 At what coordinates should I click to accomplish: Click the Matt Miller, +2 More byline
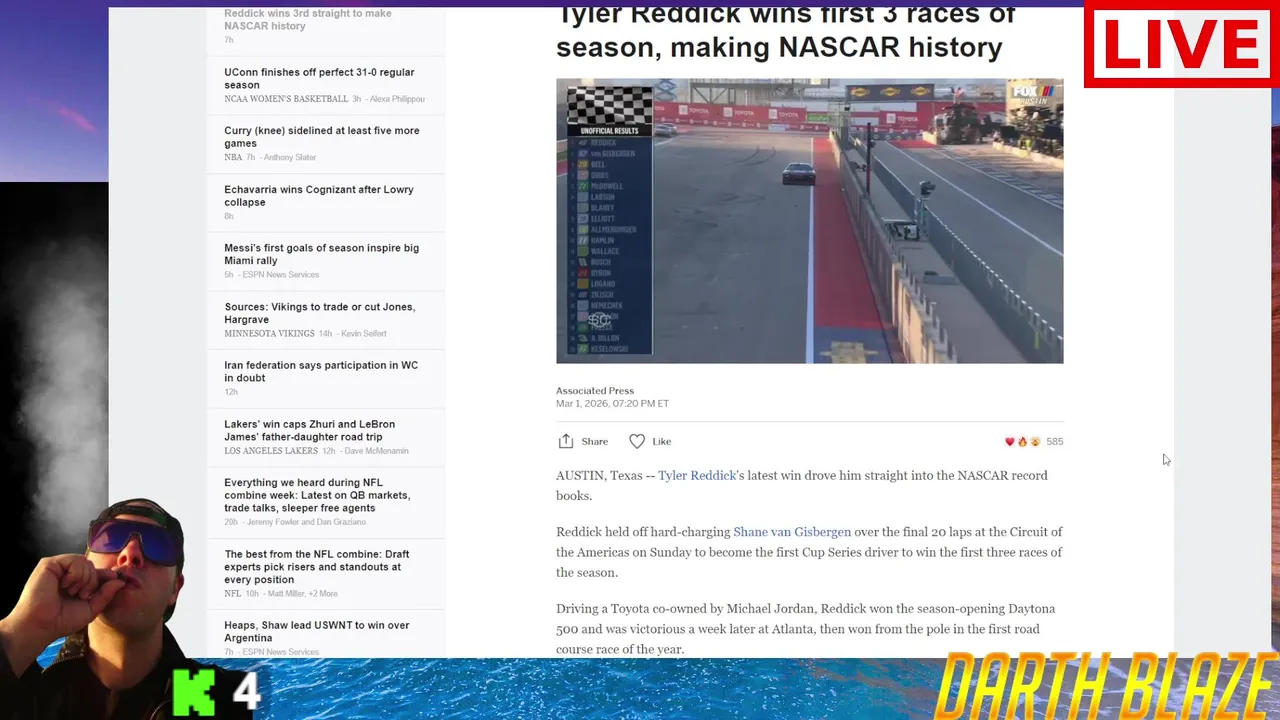(301, 593)
